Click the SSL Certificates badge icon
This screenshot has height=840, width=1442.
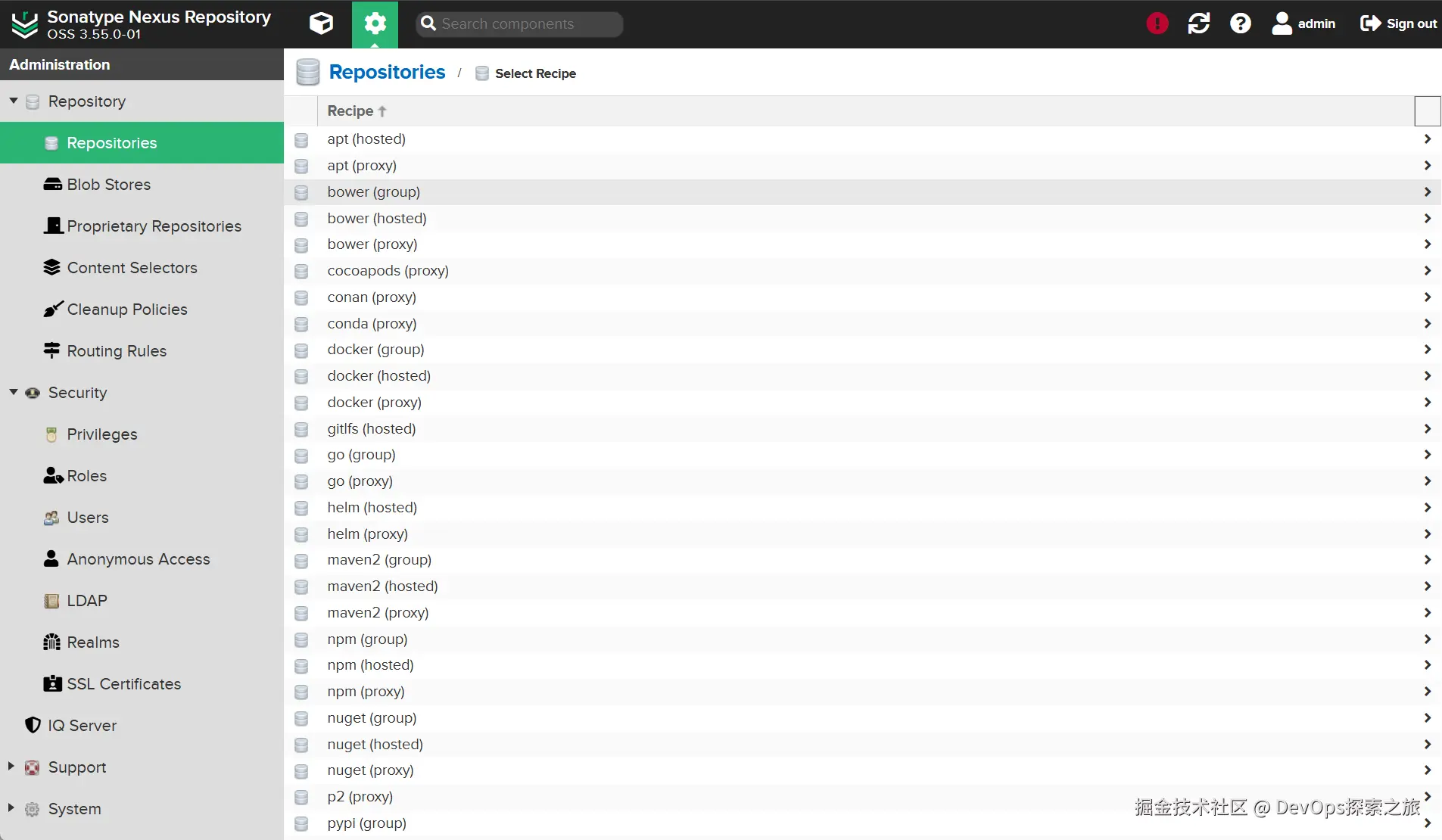tap(52, 683)
